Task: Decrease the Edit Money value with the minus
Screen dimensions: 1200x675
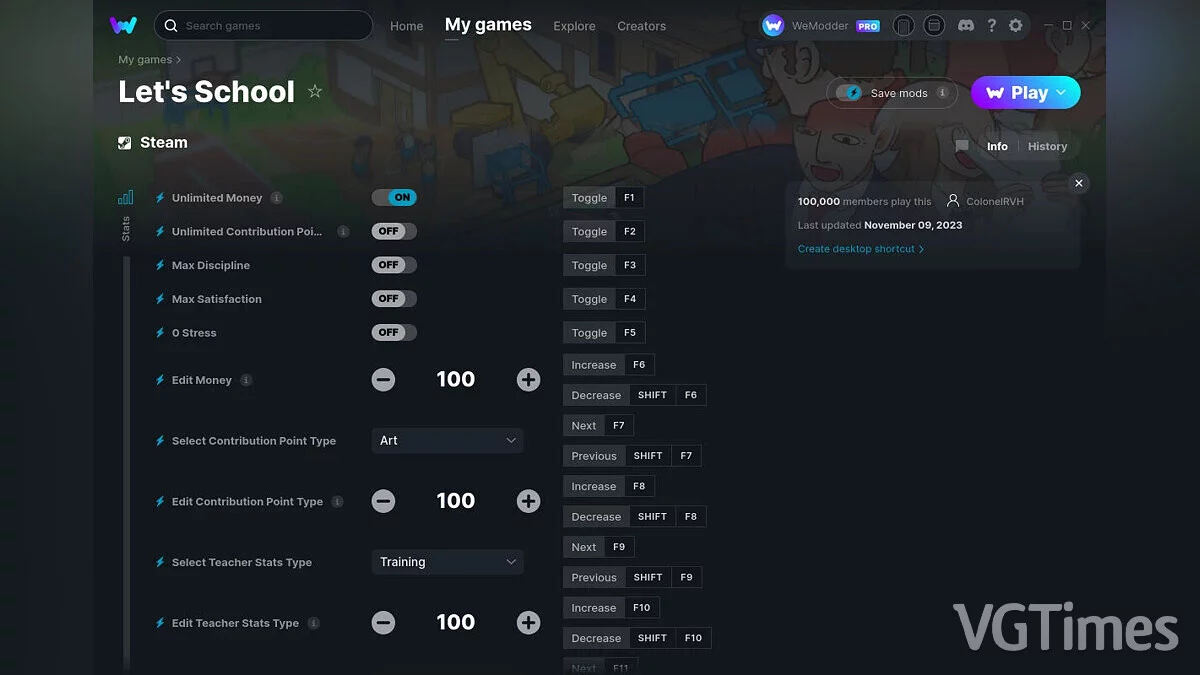Action: click(383, 380)
